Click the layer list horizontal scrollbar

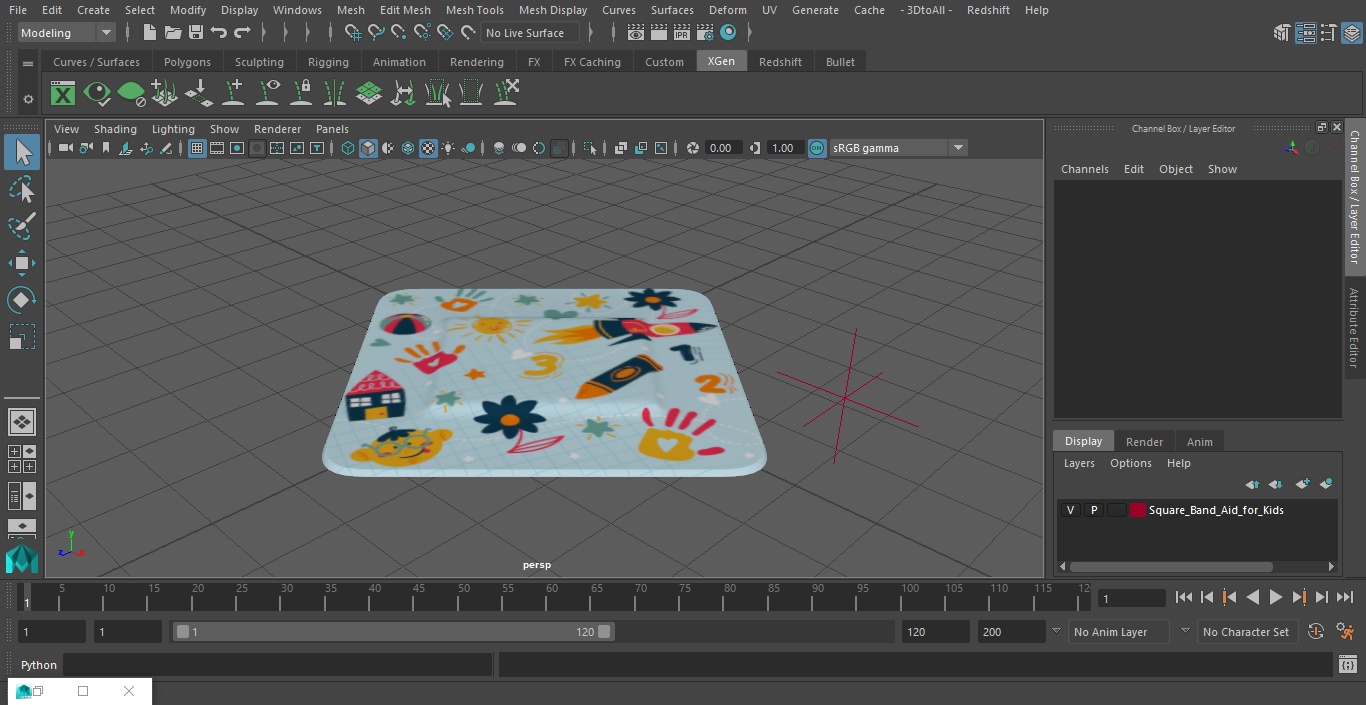pos(1172,566)
